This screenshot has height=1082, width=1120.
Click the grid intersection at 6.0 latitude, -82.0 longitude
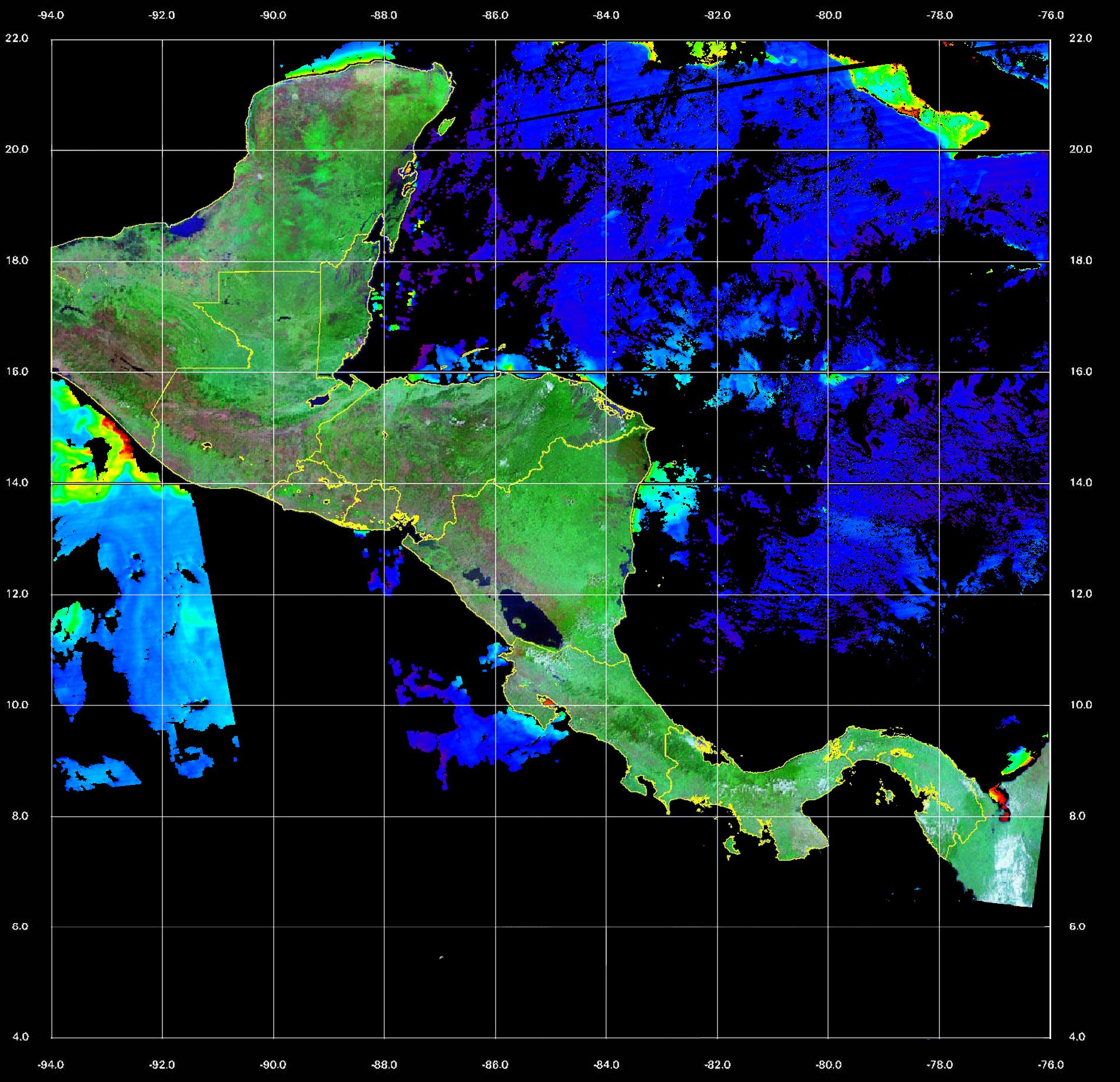tap(717, 927)
